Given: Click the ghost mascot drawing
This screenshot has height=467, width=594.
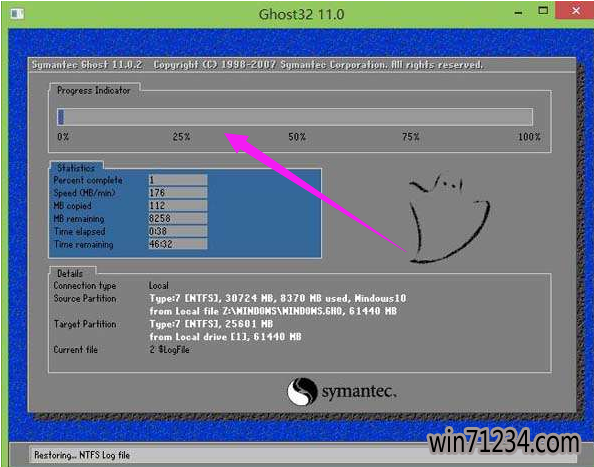Looking at the screenshot, I should click(449, 218).
